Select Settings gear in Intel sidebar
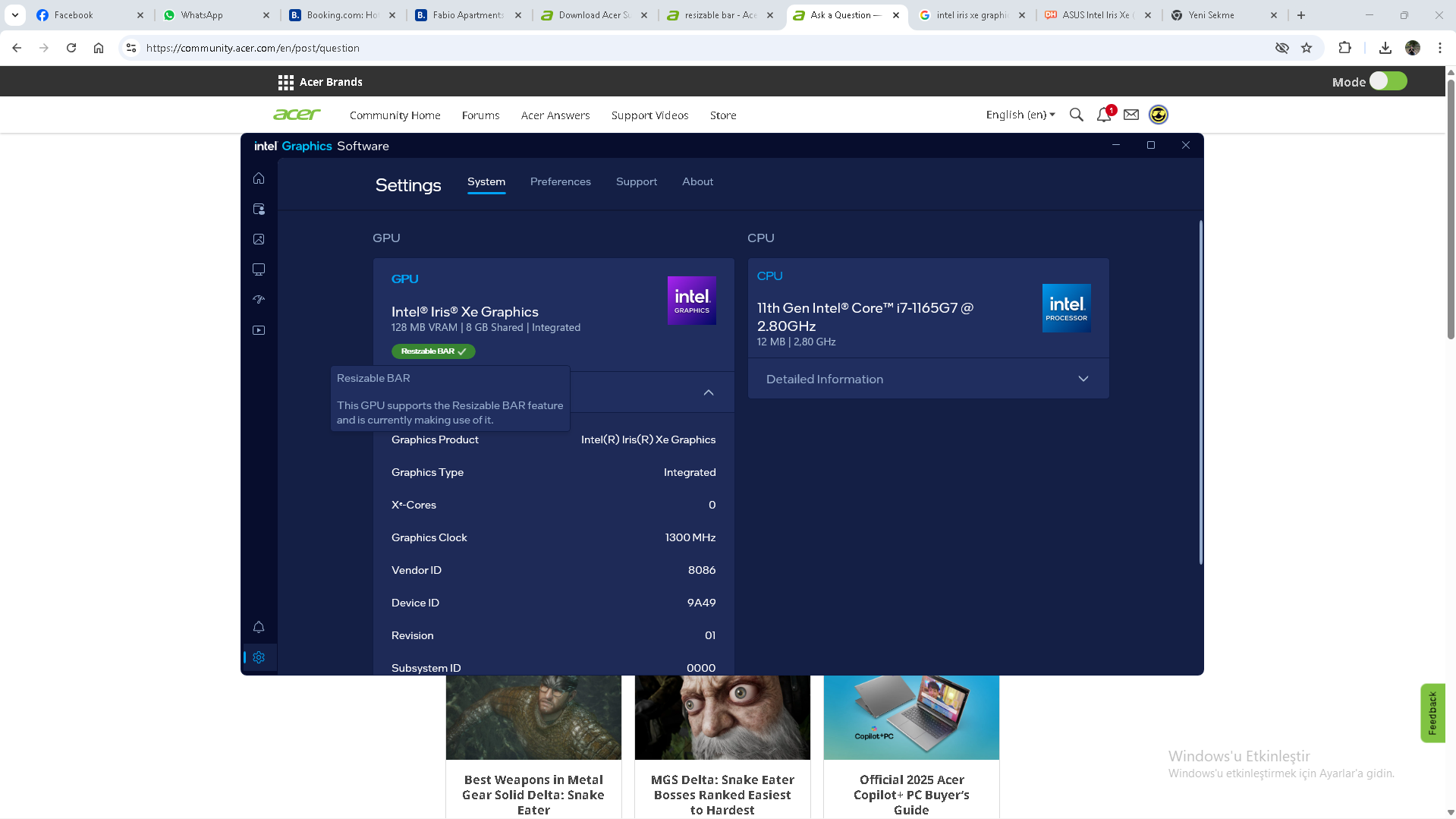The width and height of the screenshot is (1456, 819). pyautogui.click(x=259, y=657)
